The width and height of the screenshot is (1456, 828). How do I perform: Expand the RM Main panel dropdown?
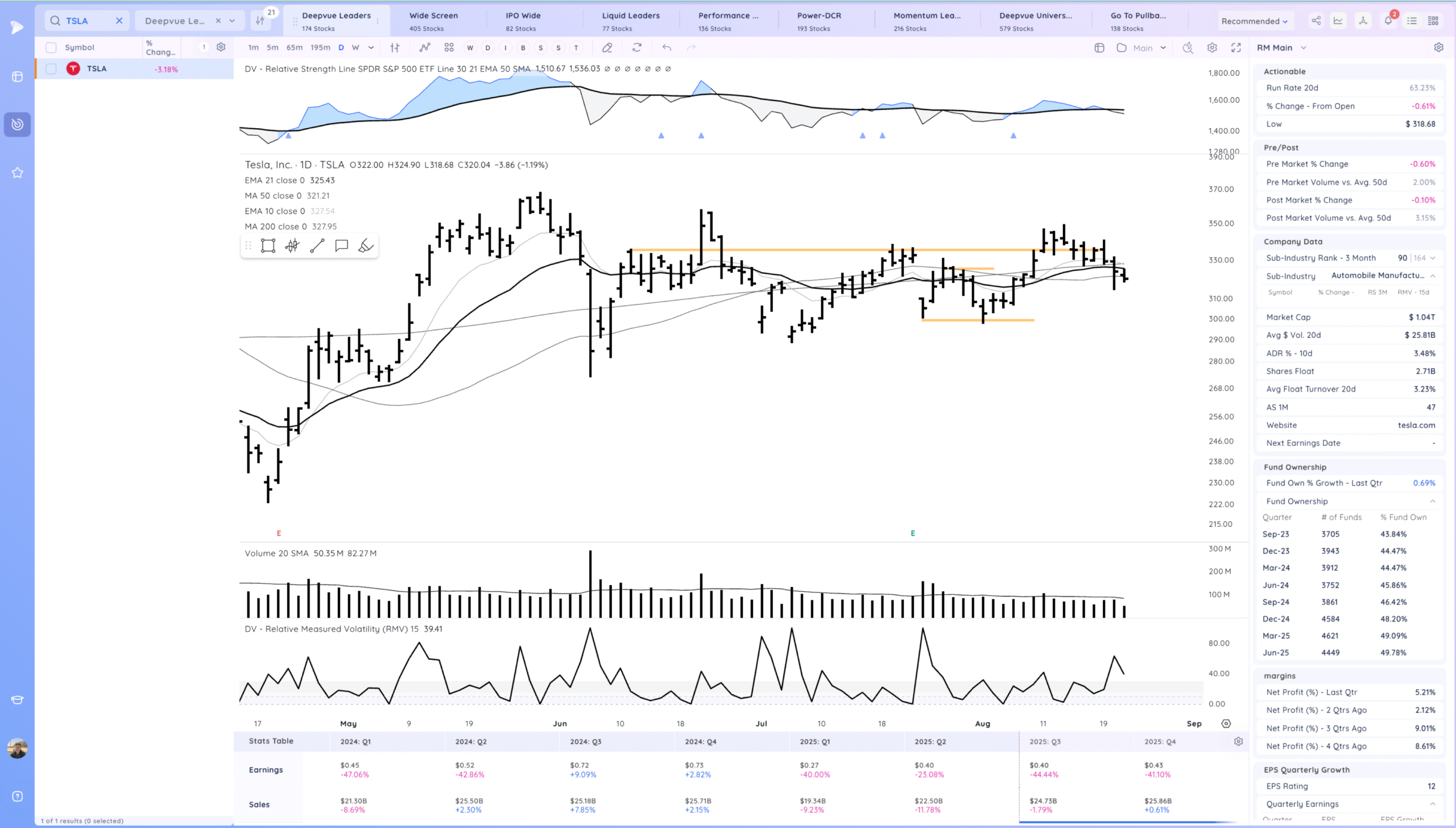tap(1304, 48)
